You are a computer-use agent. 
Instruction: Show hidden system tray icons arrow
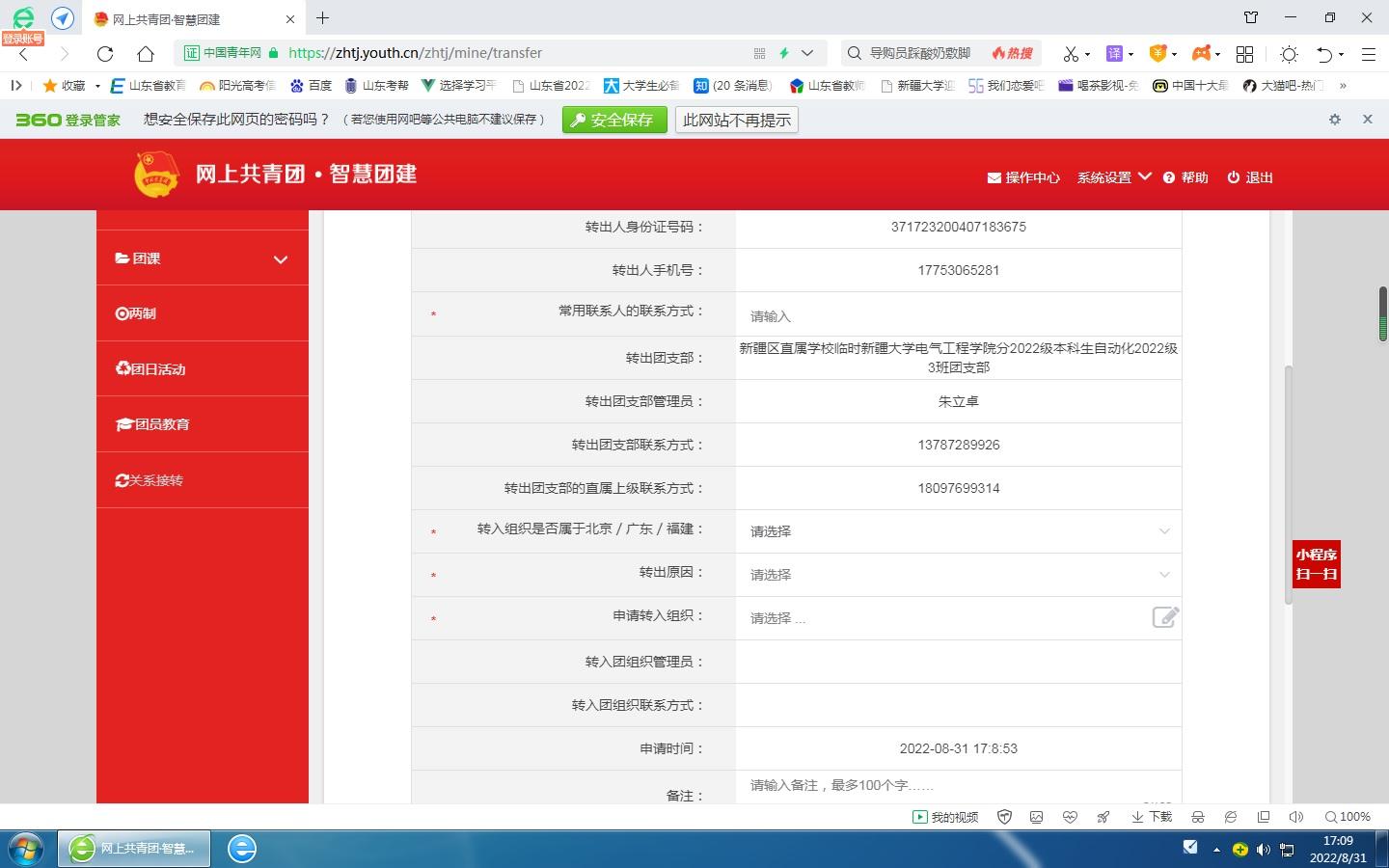1216,850
